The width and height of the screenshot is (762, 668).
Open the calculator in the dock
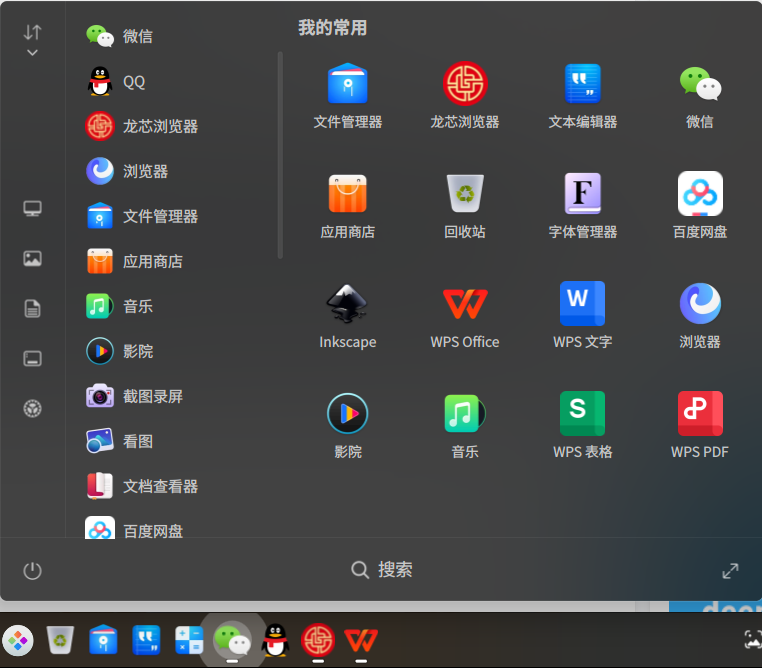tap(189, 640)
